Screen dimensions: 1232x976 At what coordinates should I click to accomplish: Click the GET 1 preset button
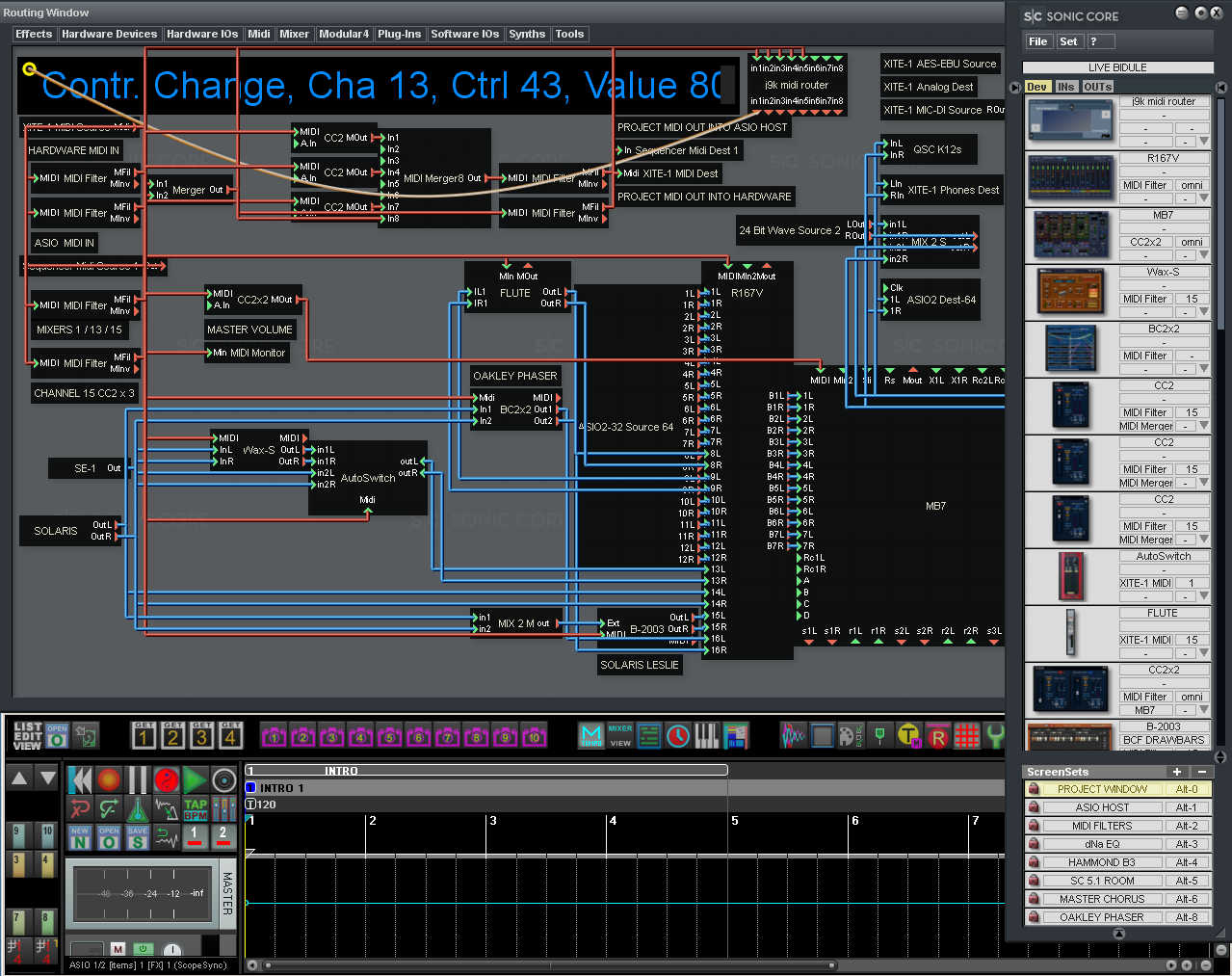(x=144, y=735)
